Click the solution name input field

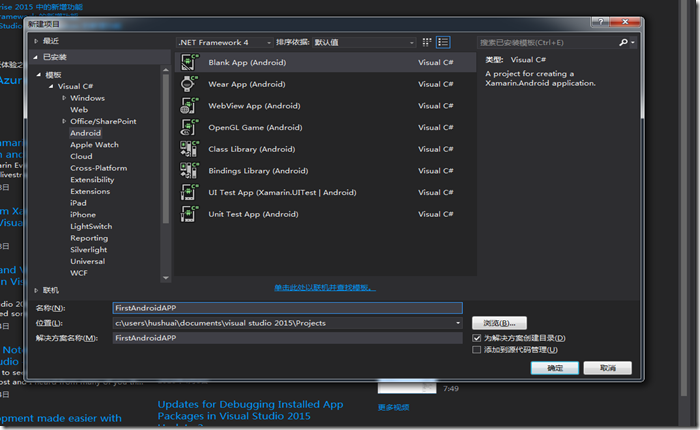coord(288,338)
